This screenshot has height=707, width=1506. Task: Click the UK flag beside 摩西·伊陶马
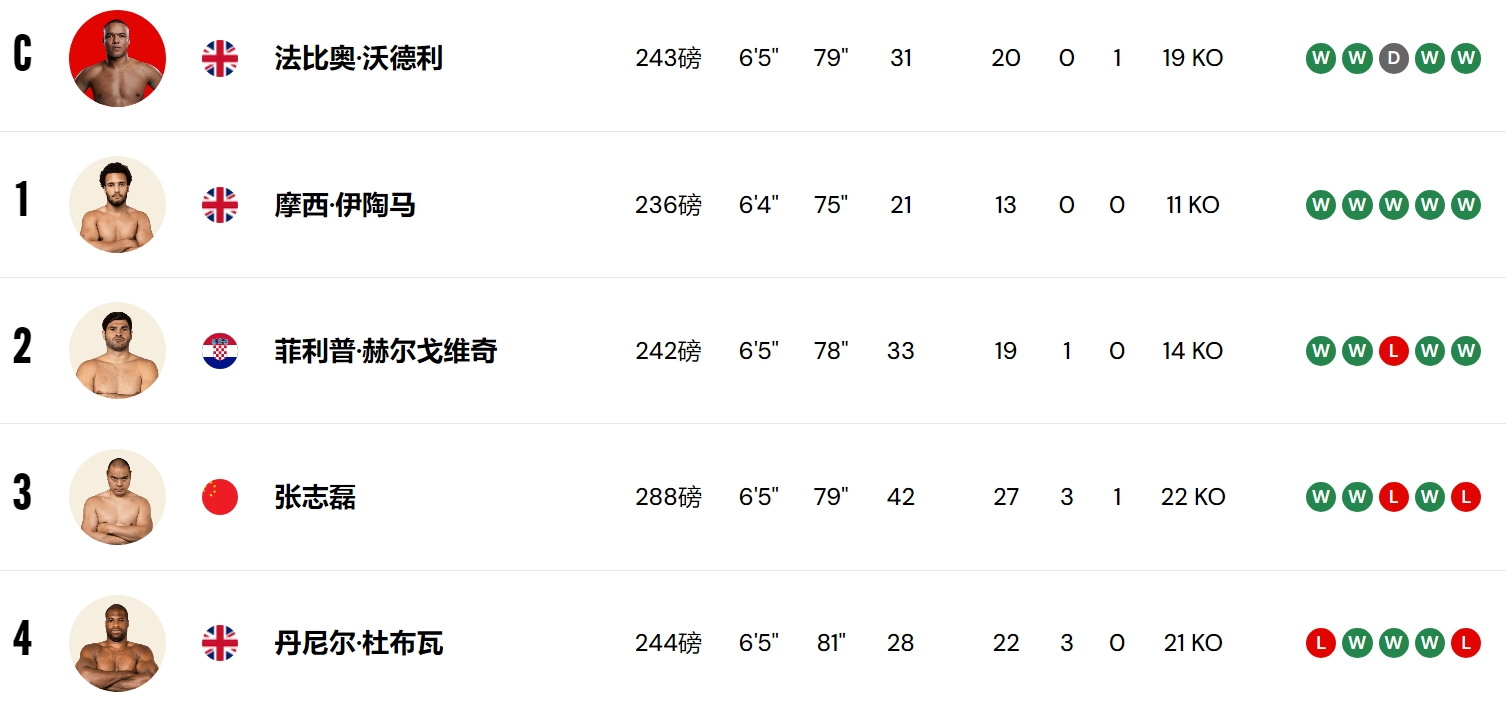[220, 205]
